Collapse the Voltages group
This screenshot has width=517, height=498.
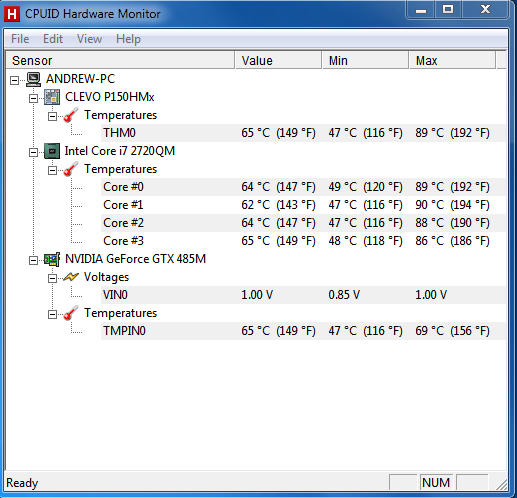pos(52,278)
